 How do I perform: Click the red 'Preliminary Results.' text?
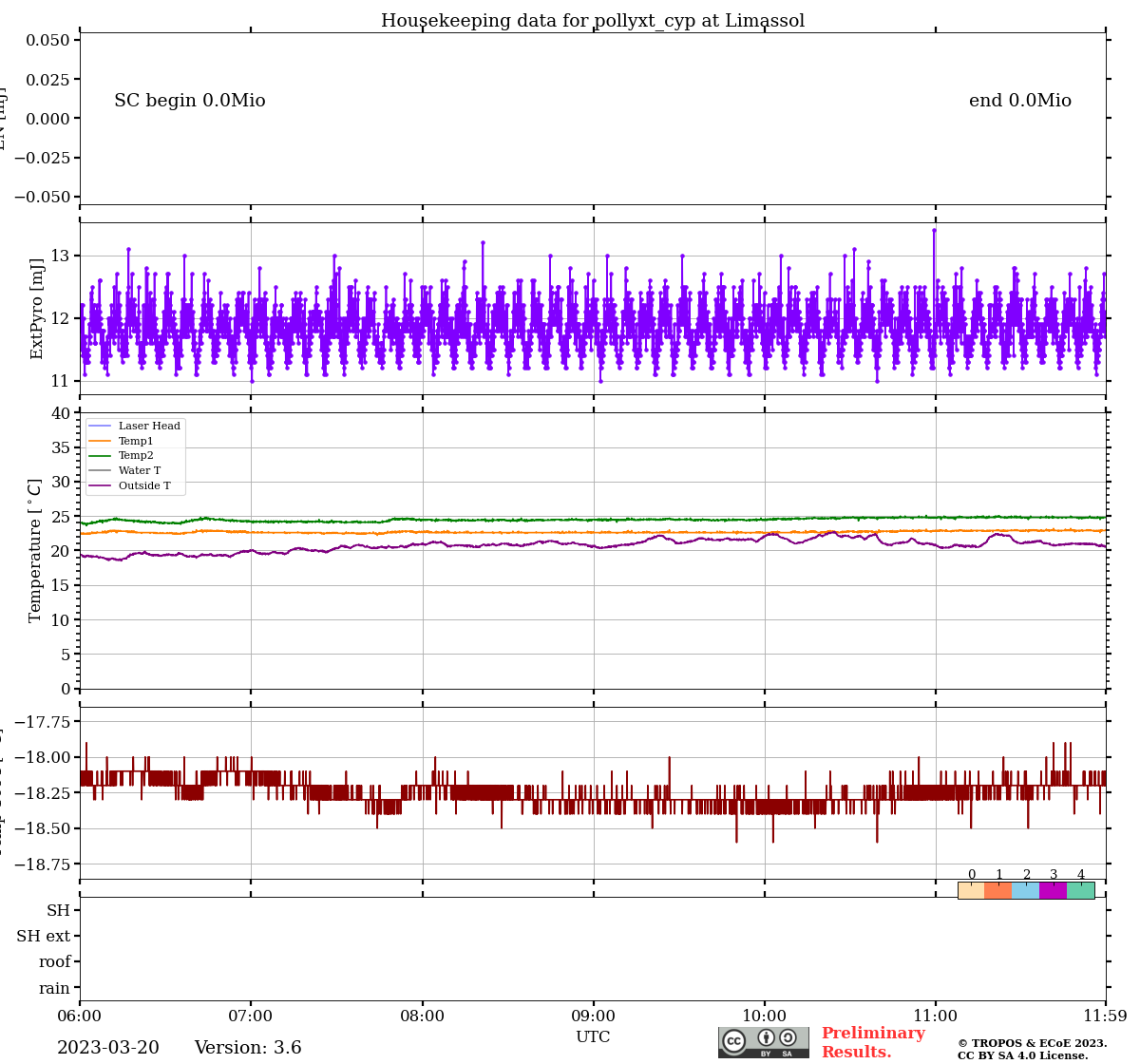pyautogui.click(x=873, y=1042)
